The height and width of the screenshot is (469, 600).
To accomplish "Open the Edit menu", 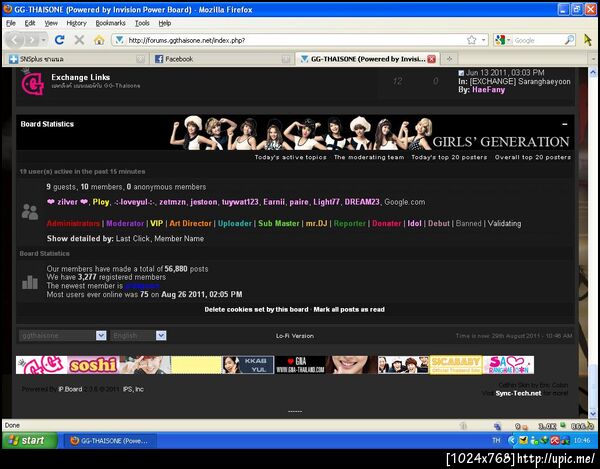I will coord(30,23).
